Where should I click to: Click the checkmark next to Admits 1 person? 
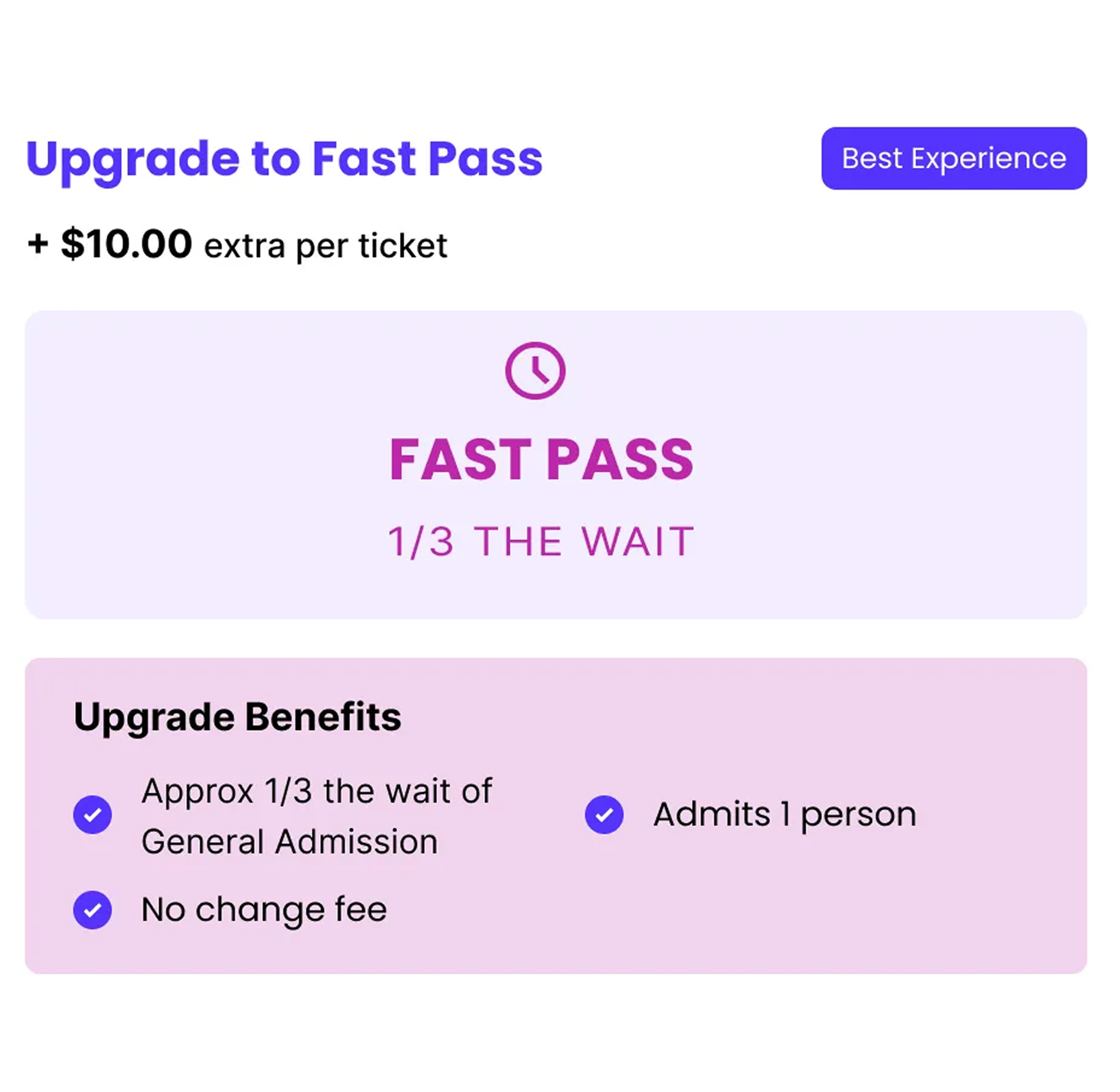coord(604,814)
